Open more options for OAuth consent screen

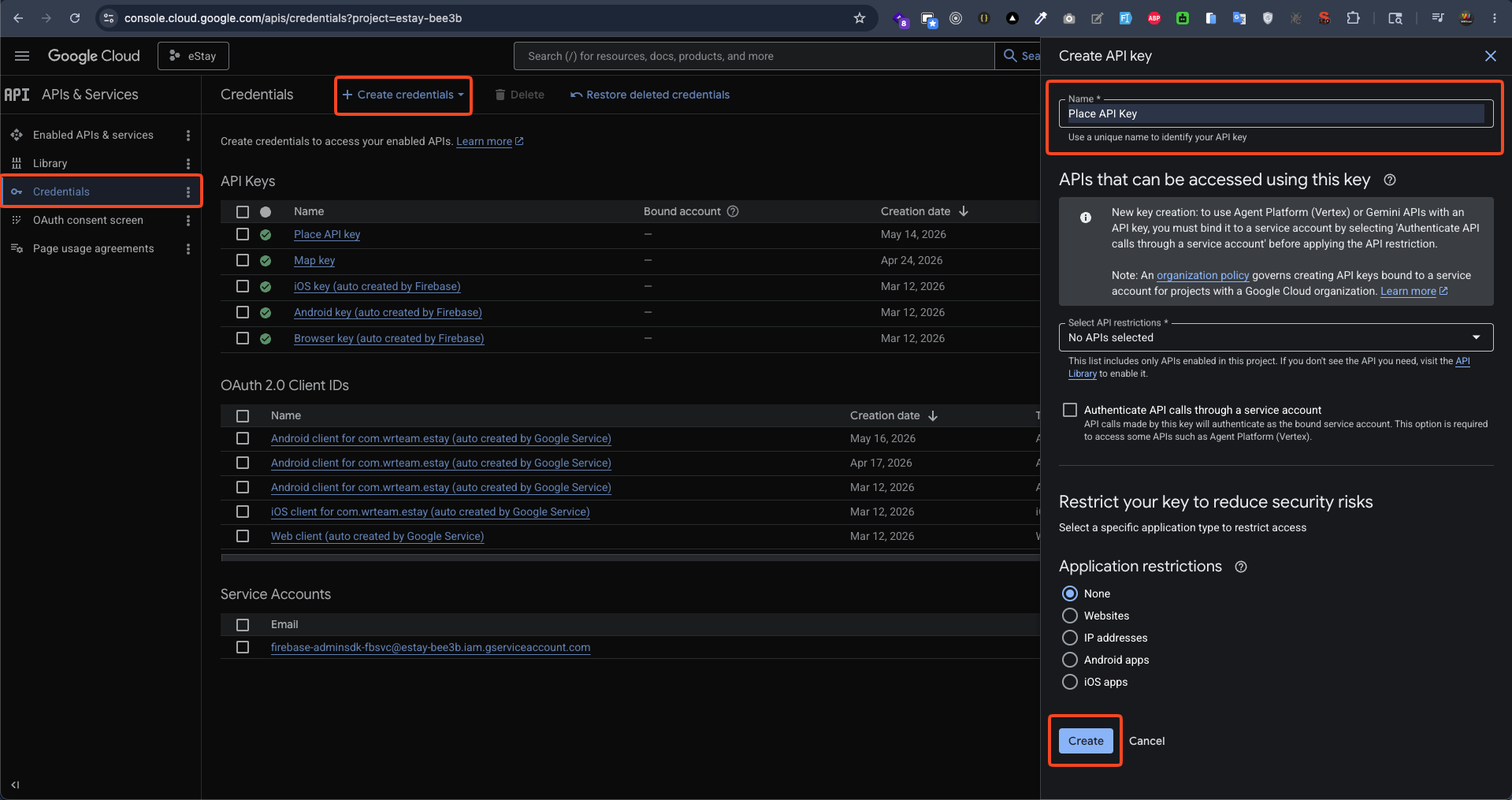point(188,221)
